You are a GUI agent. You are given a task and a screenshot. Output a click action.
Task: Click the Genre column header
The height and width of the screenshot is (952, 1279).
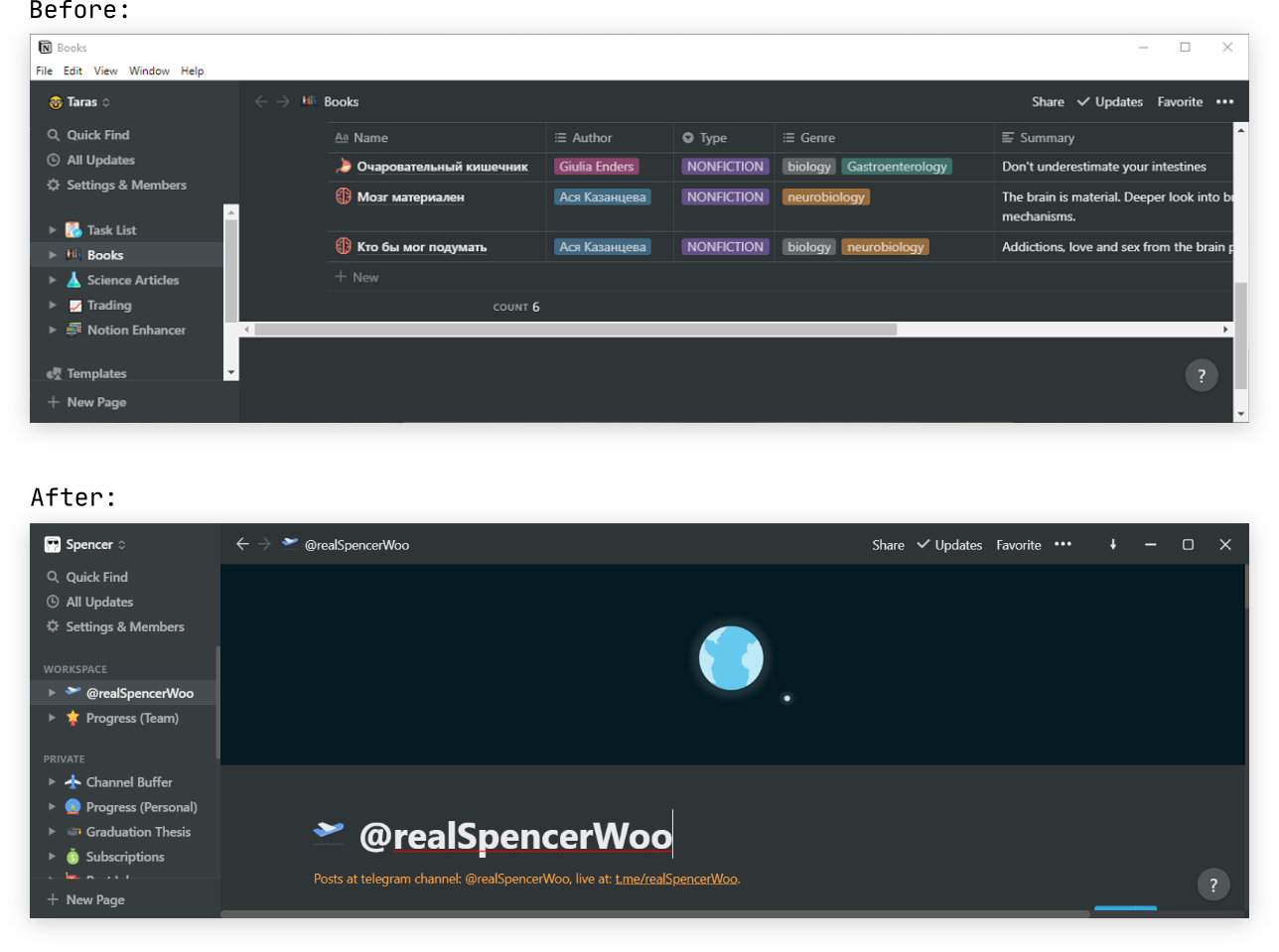[x=884, y=138]
